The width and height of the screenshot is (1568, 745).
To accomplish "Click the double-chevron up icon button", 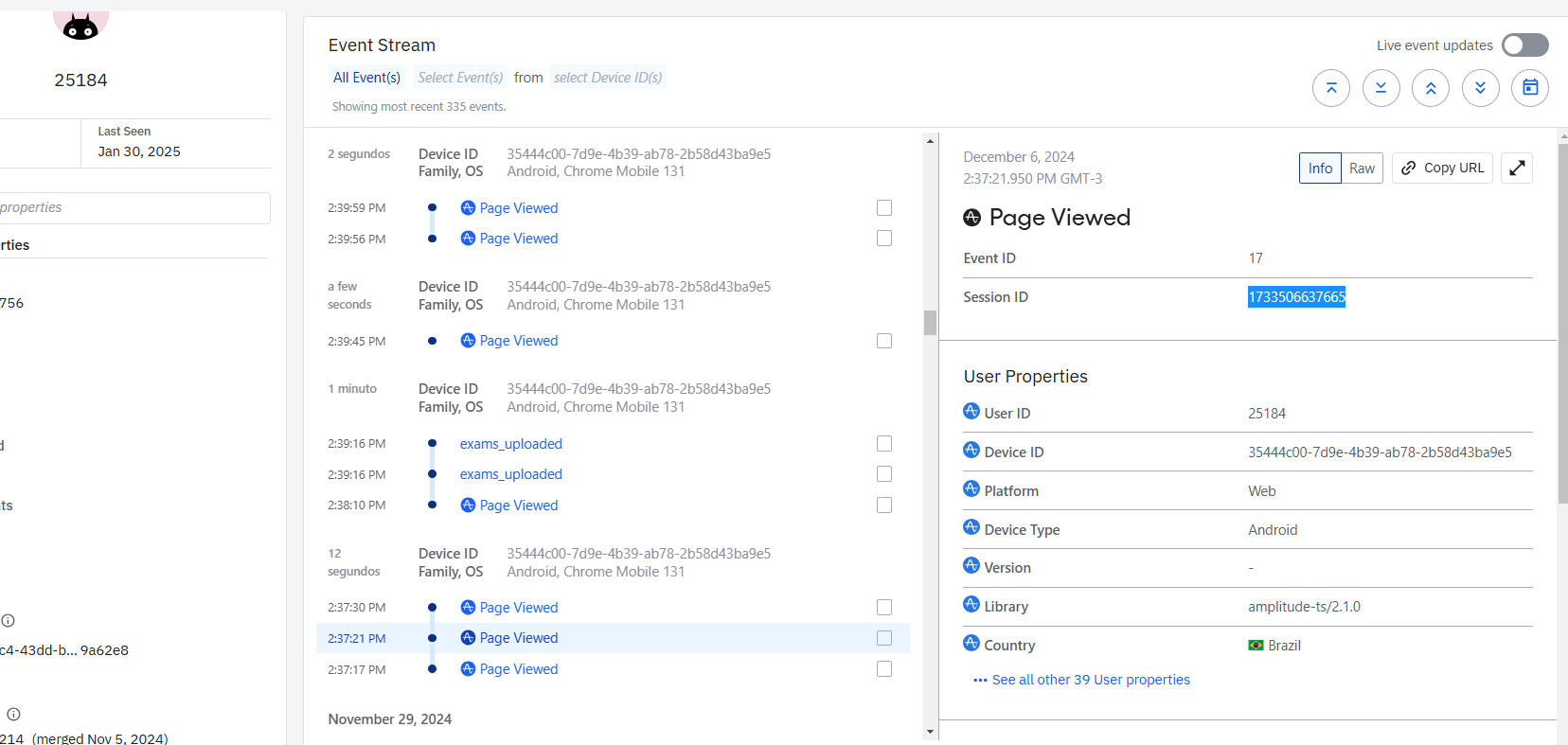I will pos(1430,88).
